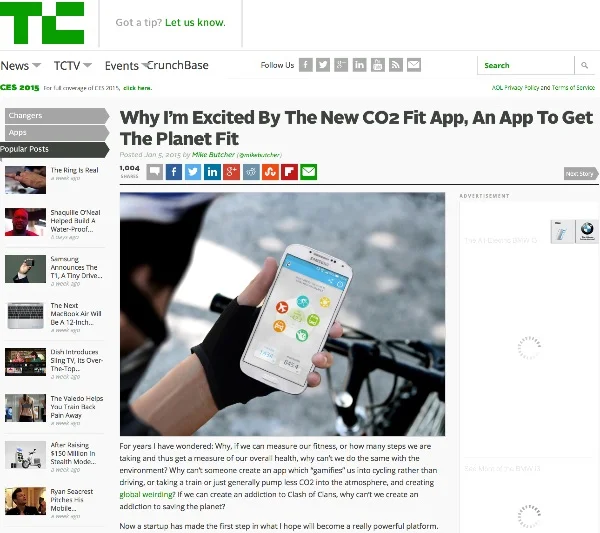
Task: Click the TechCrunch logo
Action: pos(42,23)
